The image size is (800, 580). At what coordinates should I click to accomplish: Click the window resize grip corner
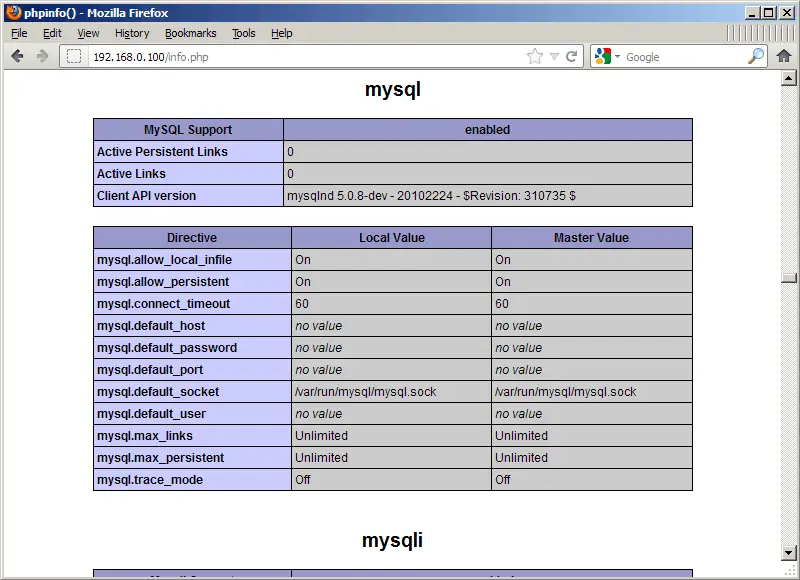tap(789, 569)
